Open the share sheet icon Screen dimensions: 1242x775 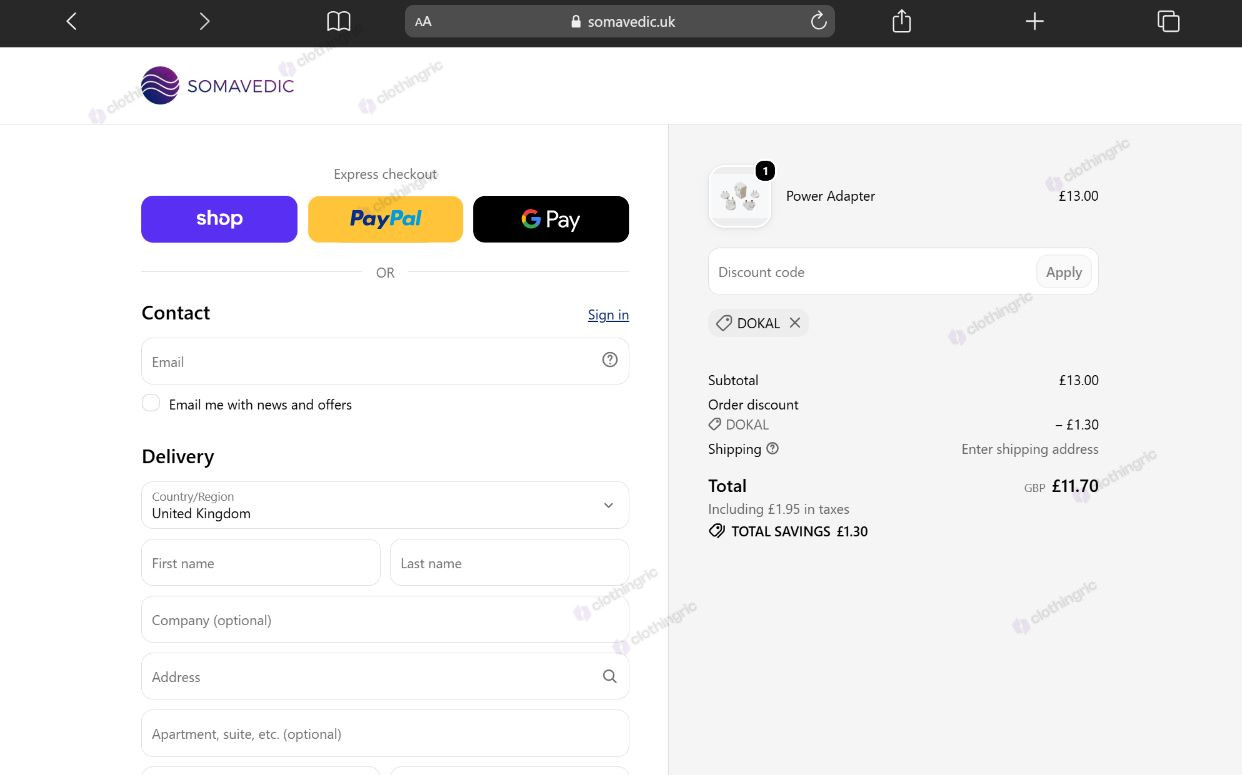[x=901, y=20]
